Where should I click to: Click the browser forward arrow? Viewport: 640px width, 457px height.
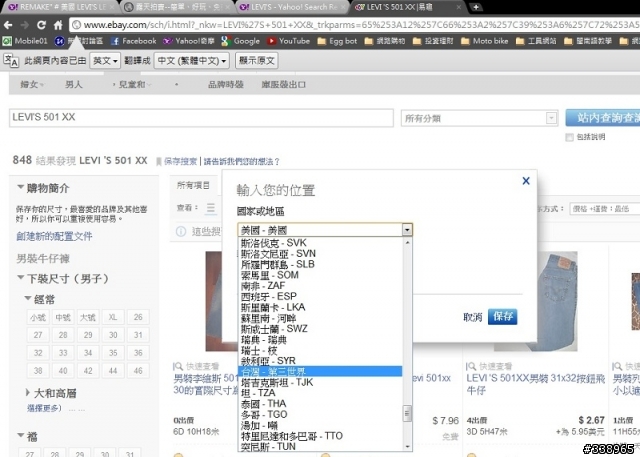point(24,25)
